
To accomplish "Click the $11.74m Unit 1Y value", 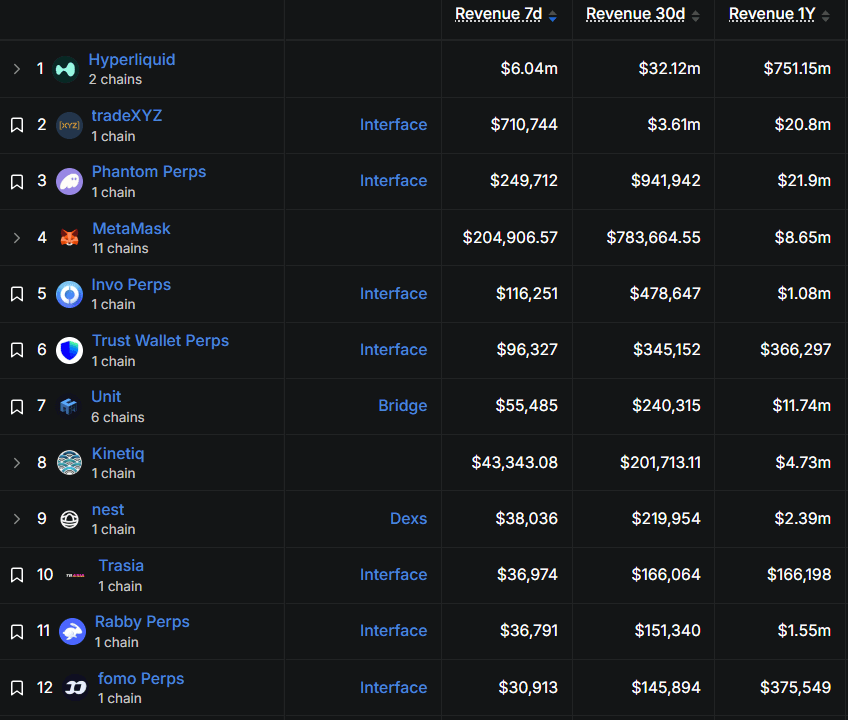I will [801, 406].
